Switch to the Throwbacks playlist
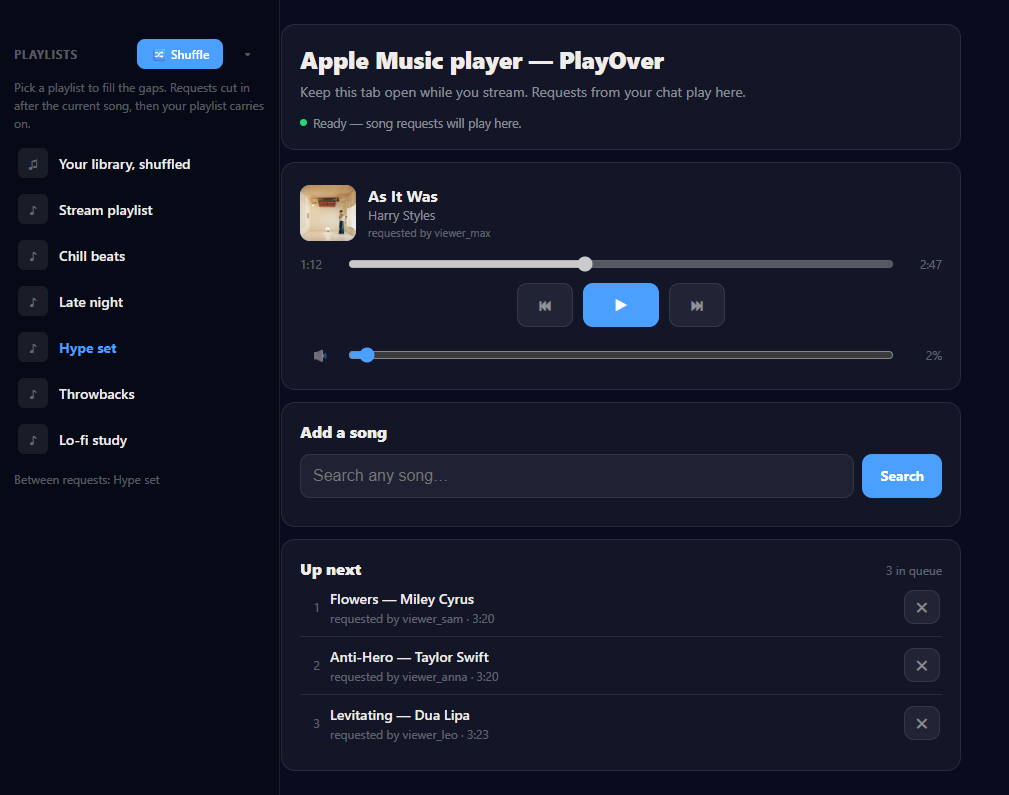This screenshot has width=1009, height=795. 141,394
